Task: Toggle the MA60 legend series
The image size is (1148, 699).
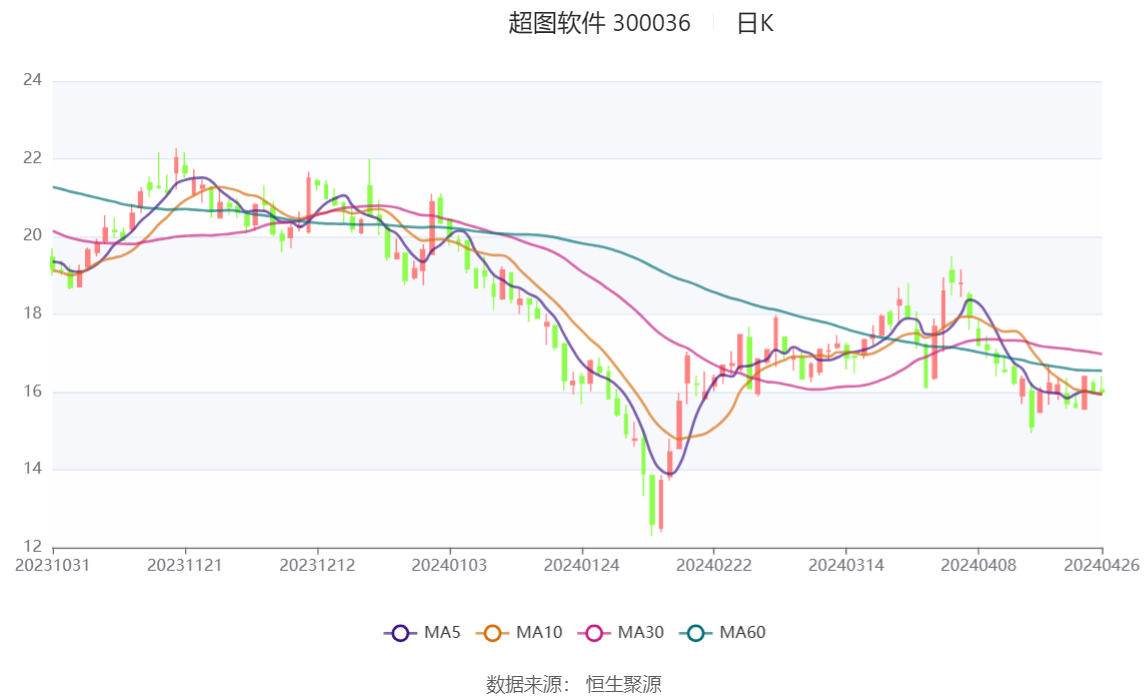Action: coord(723,632)
